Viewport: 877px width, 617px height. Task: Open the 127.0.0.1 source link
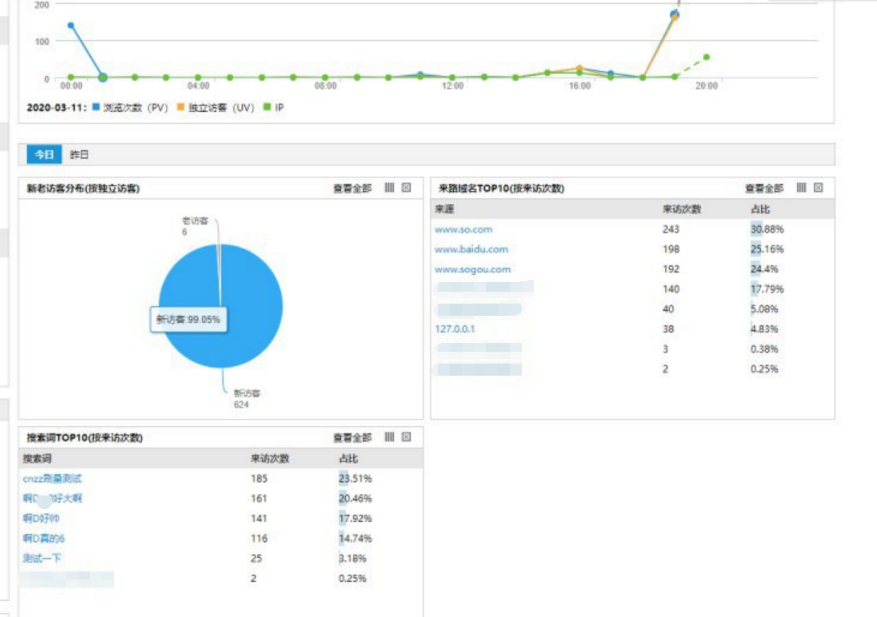tap(455, 329)
